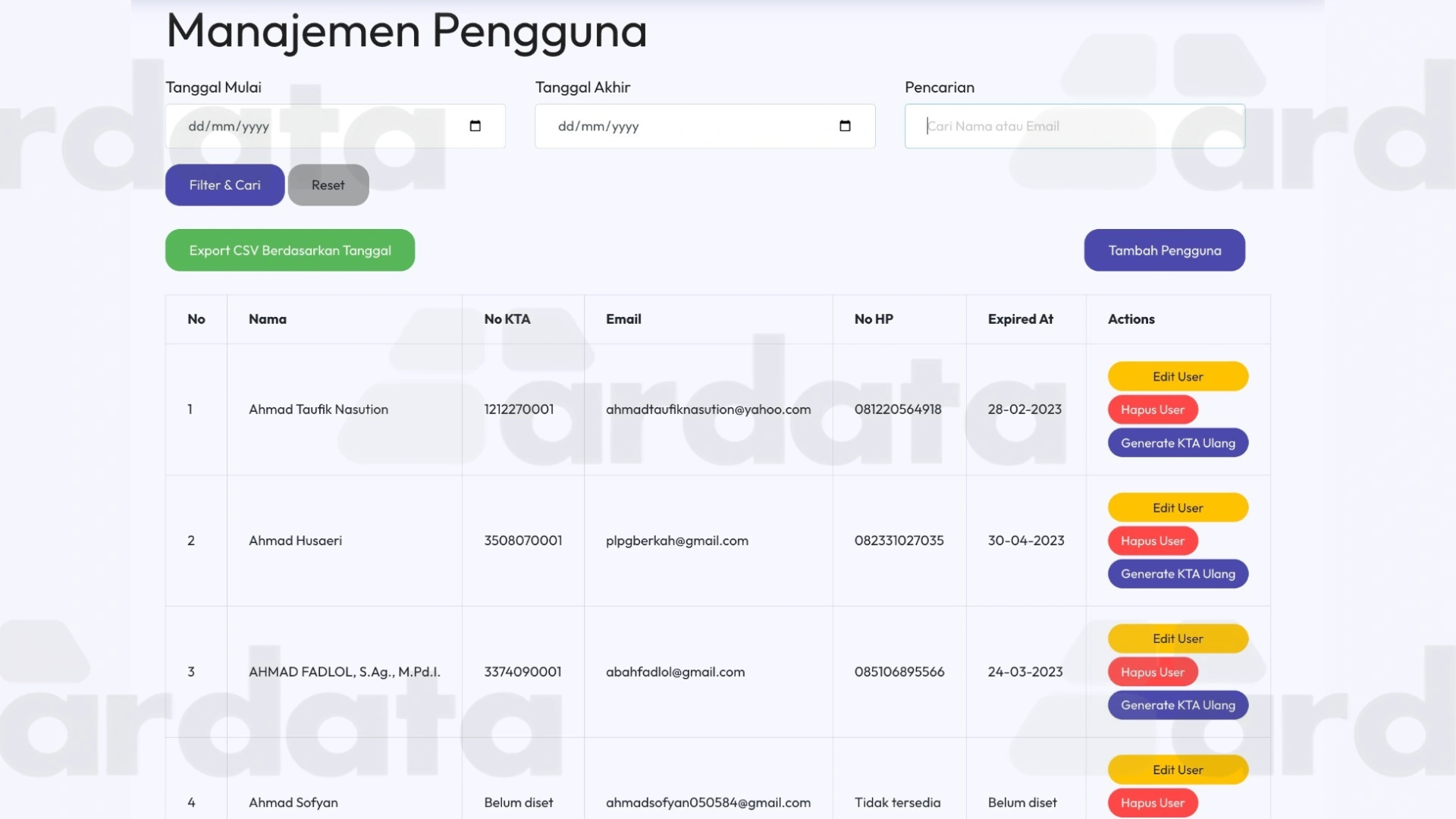Image resolution: width=1456 pixels, height=819 pixels.
Task: Click email ahmadsofyan050584@gmail.com
Action: pos(708,802)
